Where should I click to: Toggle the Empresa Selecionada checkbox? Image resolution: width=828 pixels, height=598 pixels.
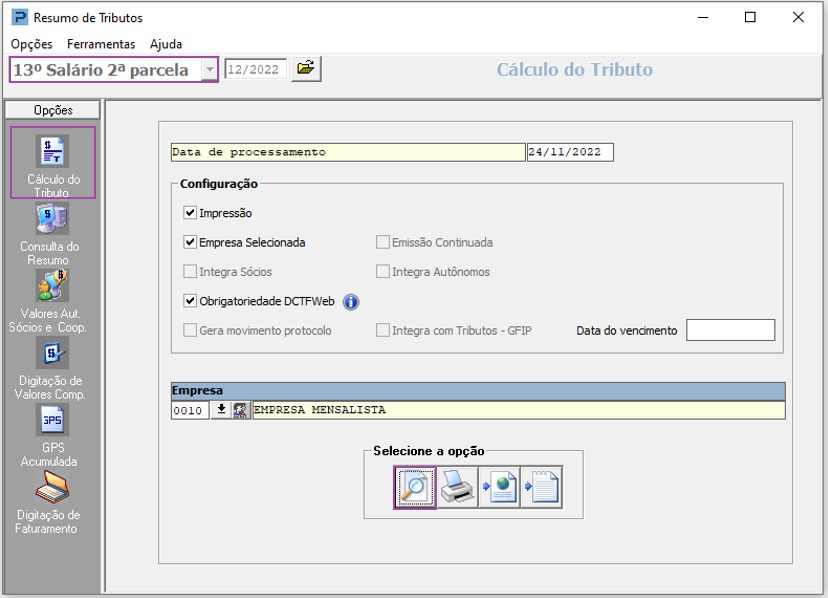tap(190, 242)
